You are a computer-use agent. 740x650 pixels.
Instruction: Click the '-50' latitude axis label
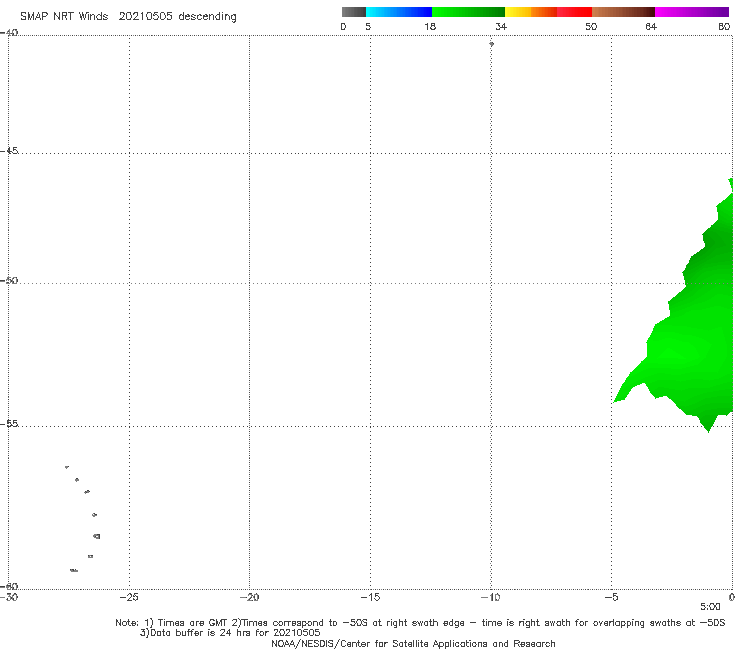pos(9,280)
